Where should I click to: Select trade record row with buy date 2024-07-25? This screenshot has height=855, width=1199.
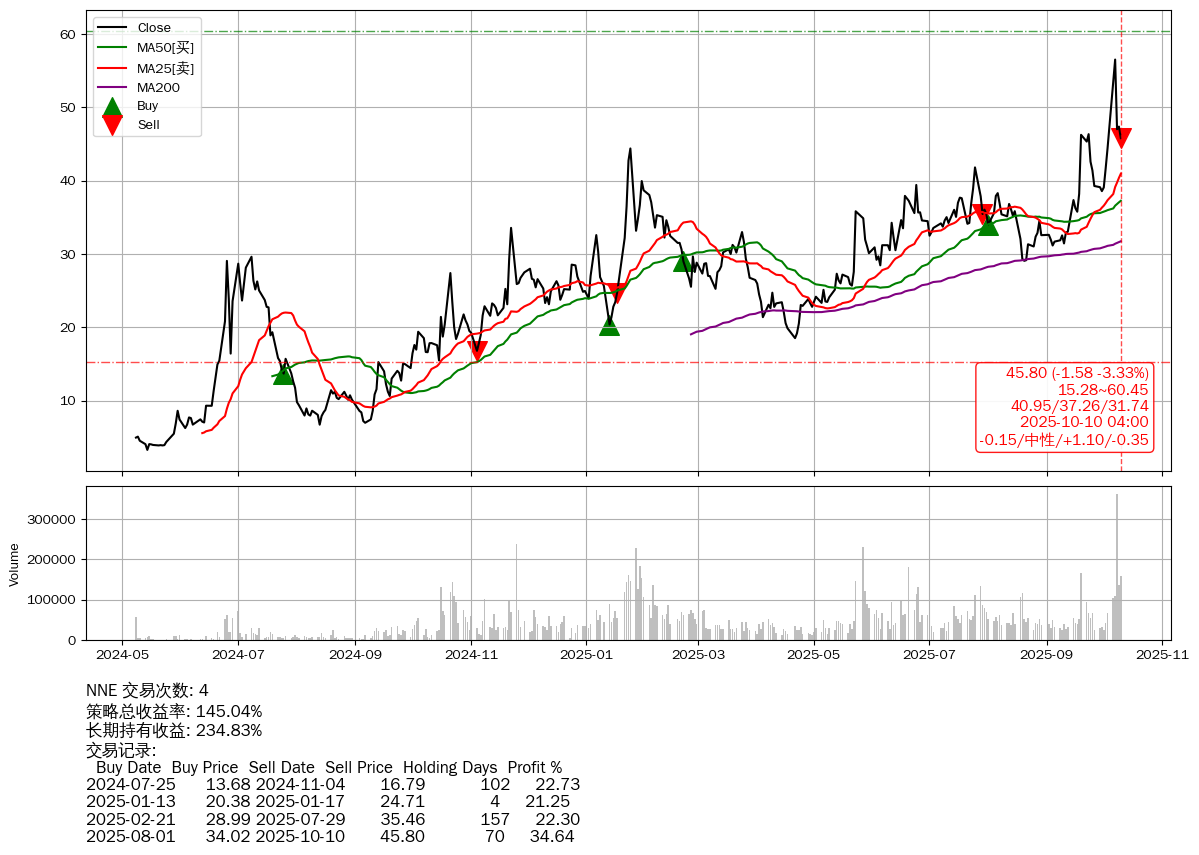click(332, 785)
